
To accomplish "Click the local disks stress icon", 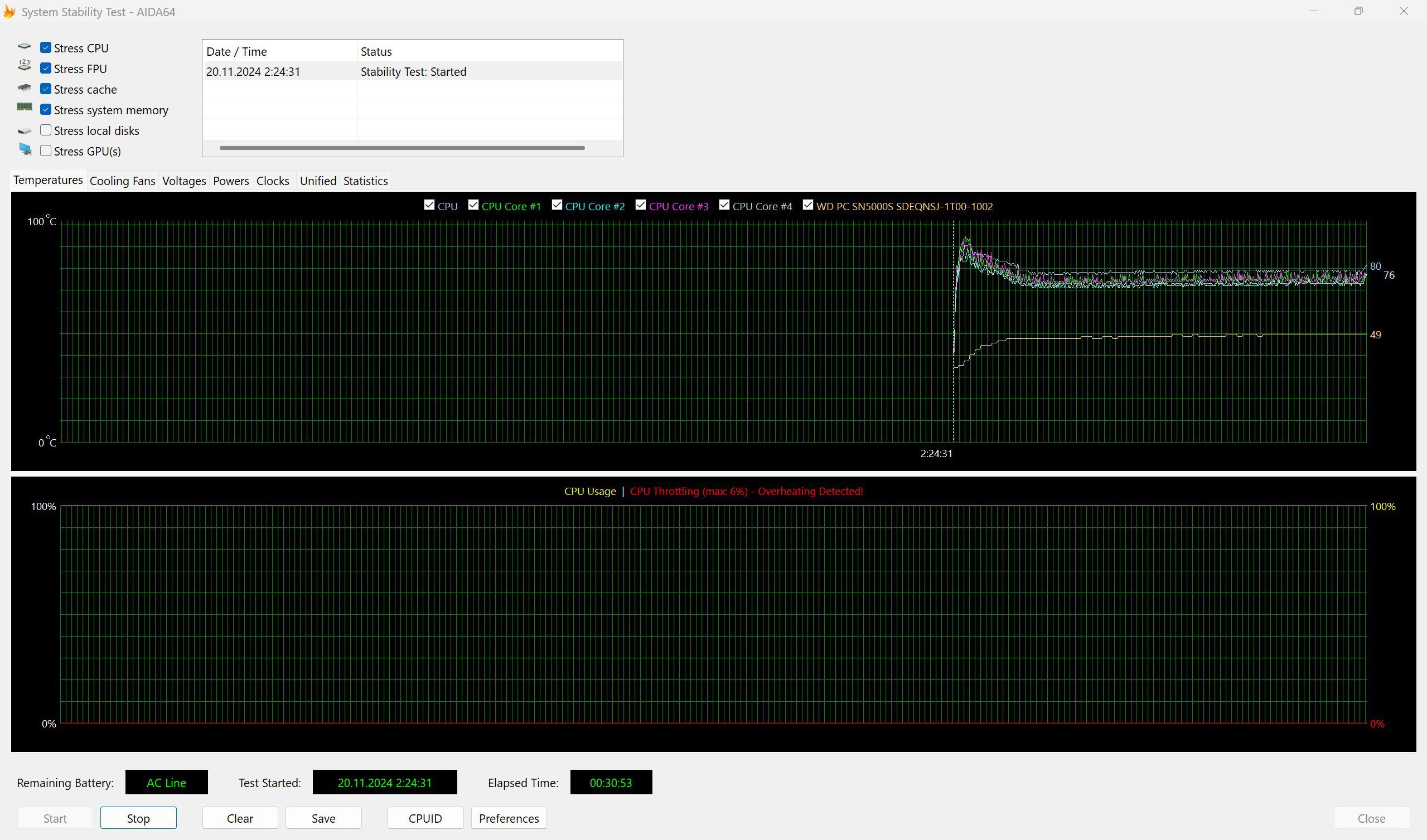I will coord(23,130).
